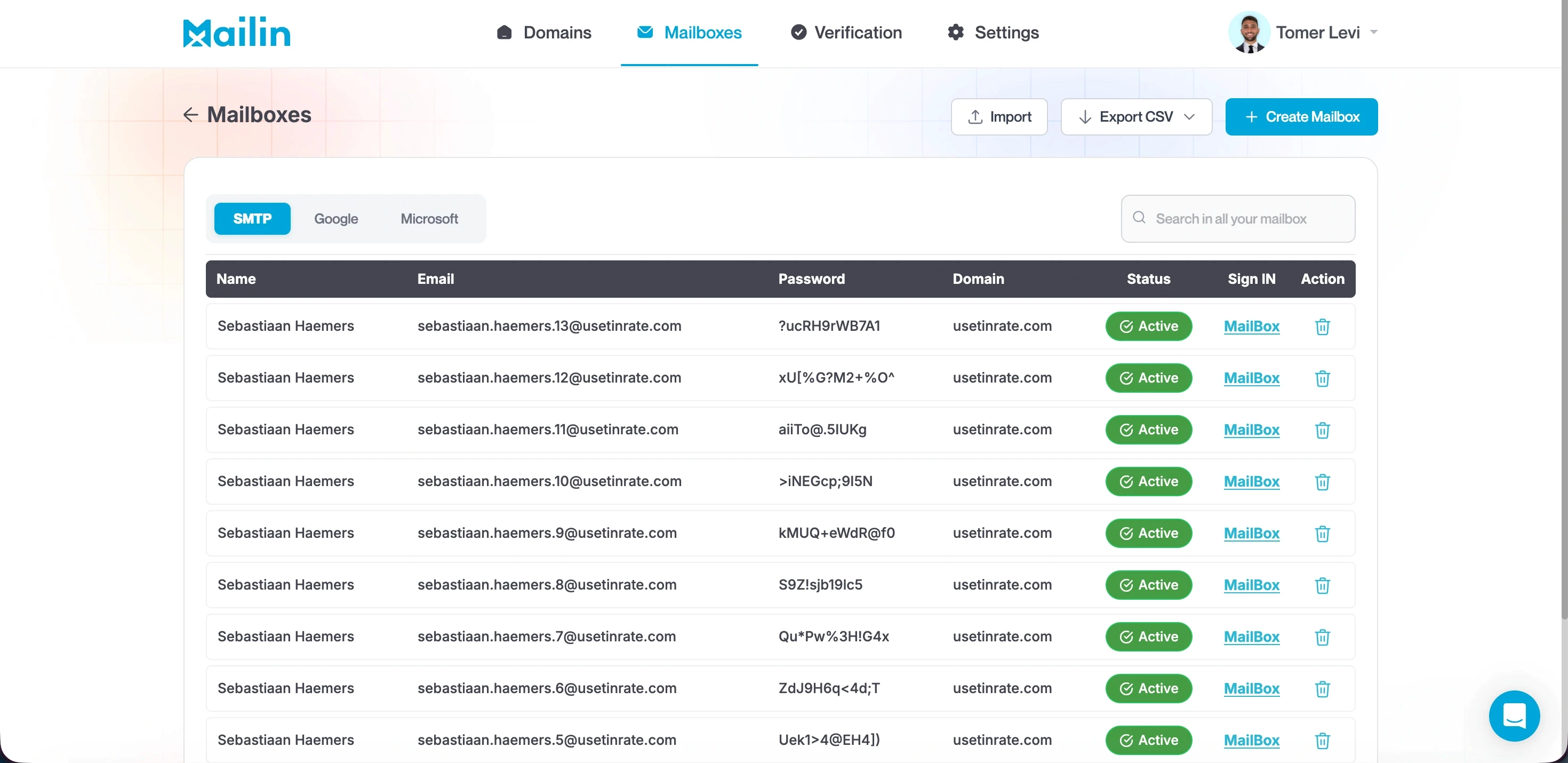Open the user account dropdown arrow
The width and height of the screenshot is (1568, 763).
point(1373,32)
